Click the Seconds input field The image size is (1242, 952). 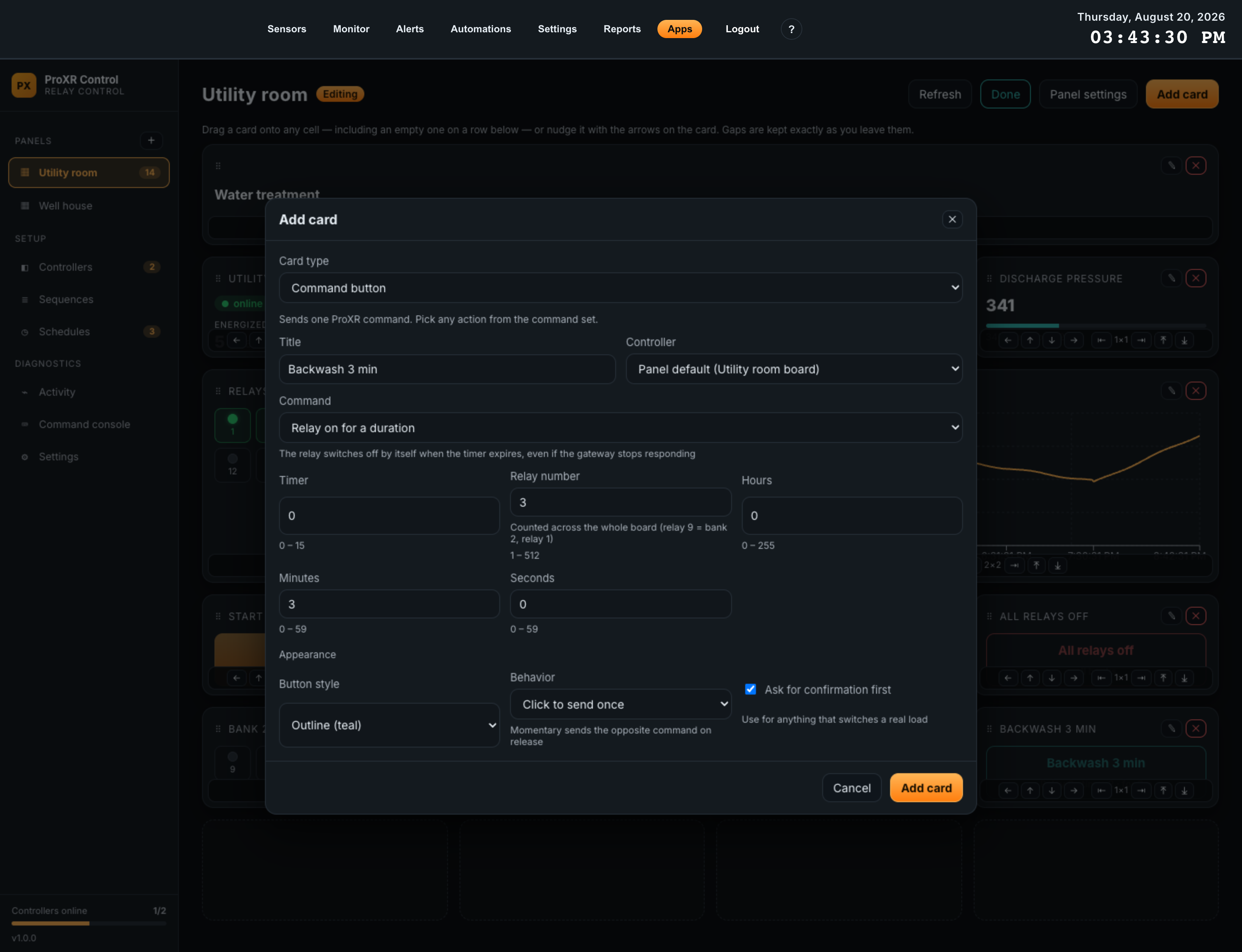tap(620, 604)
